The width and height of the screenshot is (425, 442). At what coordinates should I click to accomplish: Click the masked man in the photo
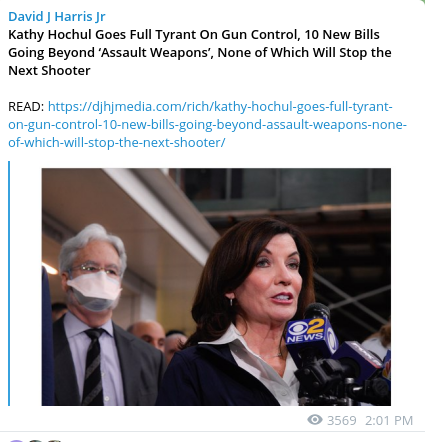point(100,317)
